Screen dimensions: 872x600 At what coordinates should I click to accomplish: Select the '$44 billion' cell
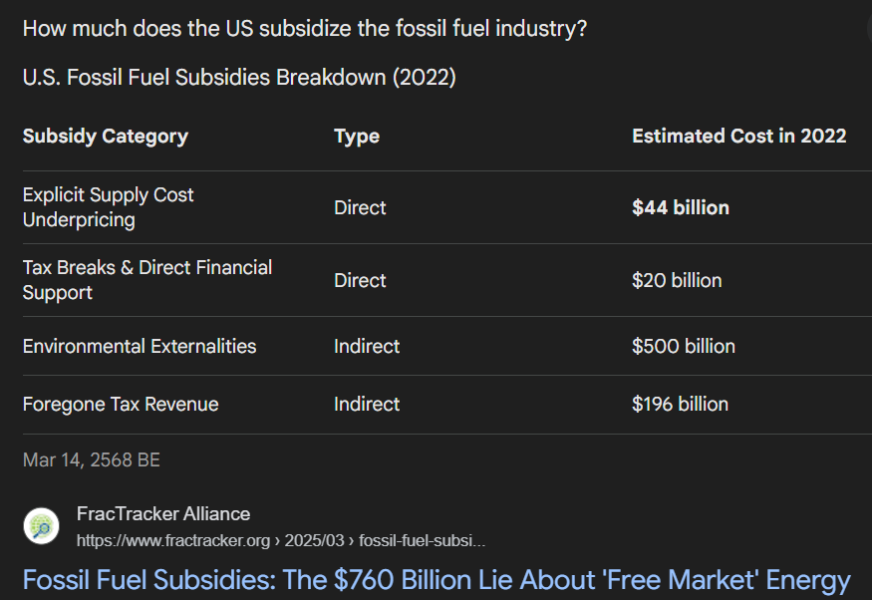(x=680, y=208)
